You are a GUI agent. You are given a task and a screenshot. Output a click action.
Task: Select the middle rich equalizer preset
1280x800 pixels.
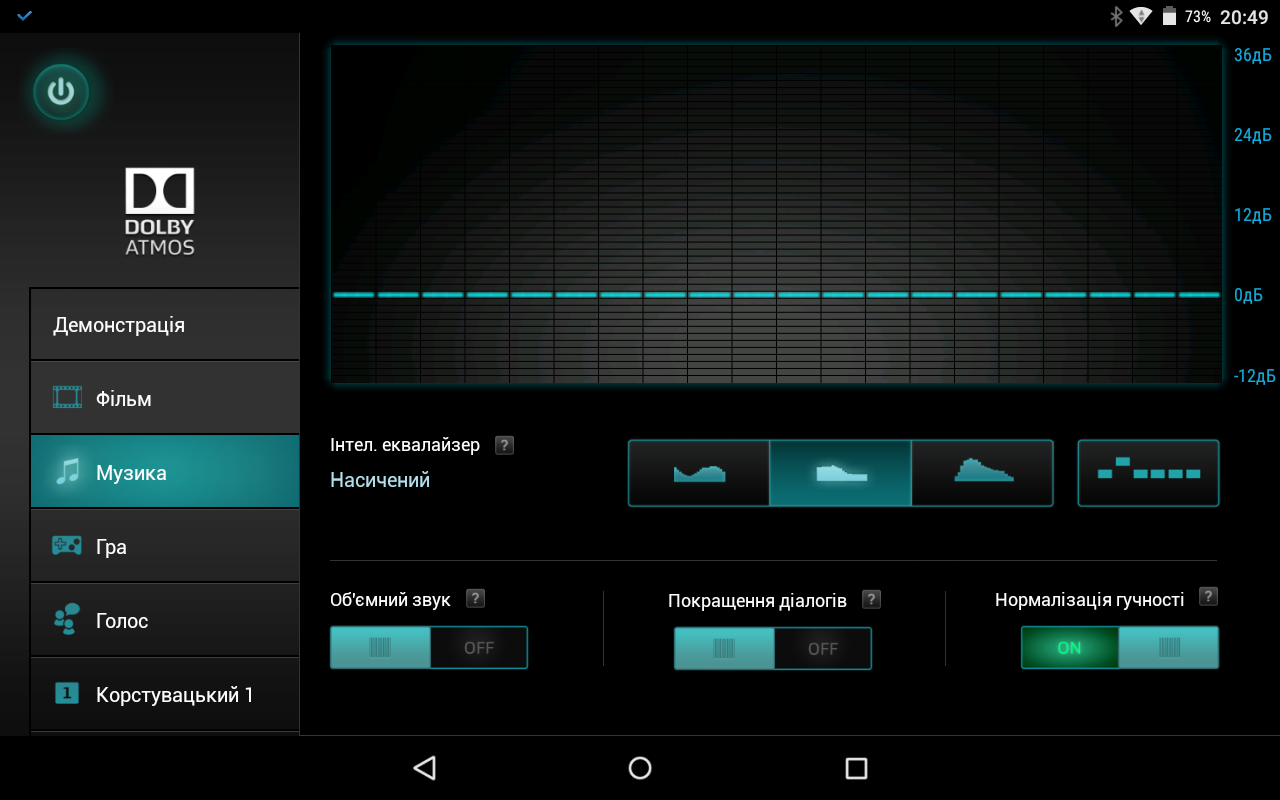click(x=840, y=473)
